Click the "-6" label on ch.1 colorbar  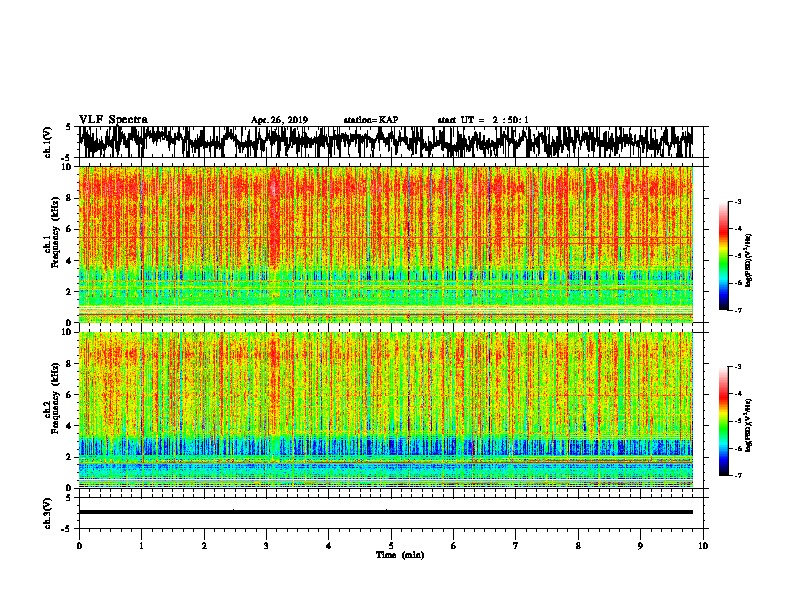point(738,283)
